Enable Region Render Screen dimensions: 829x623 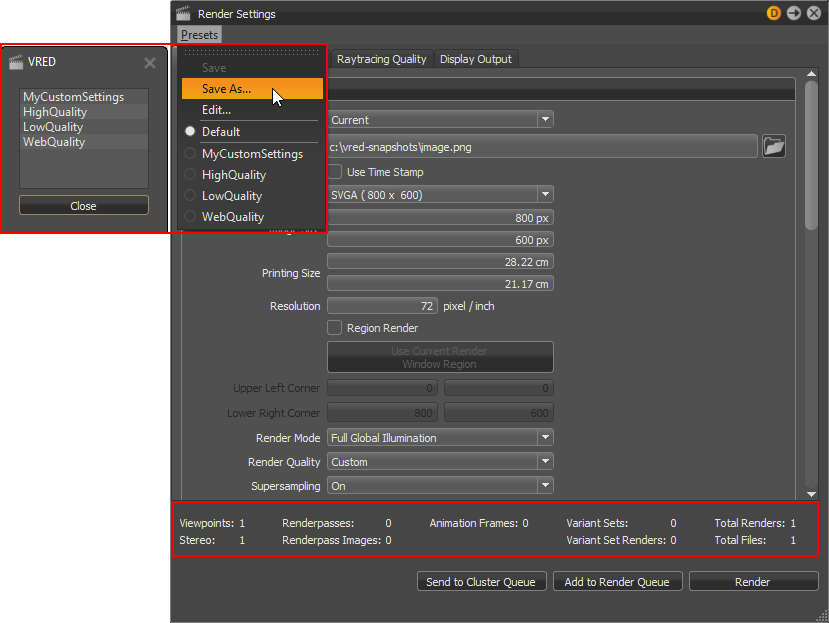pyautogui.click(x=335, y=327)
